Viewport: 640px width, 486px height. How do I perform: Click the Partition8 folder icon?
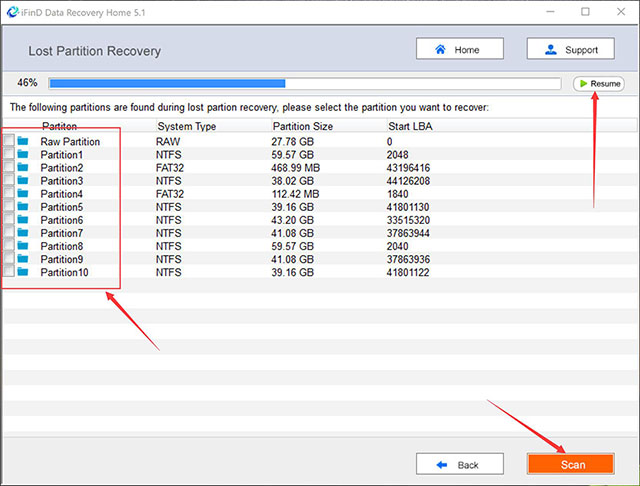23,246
